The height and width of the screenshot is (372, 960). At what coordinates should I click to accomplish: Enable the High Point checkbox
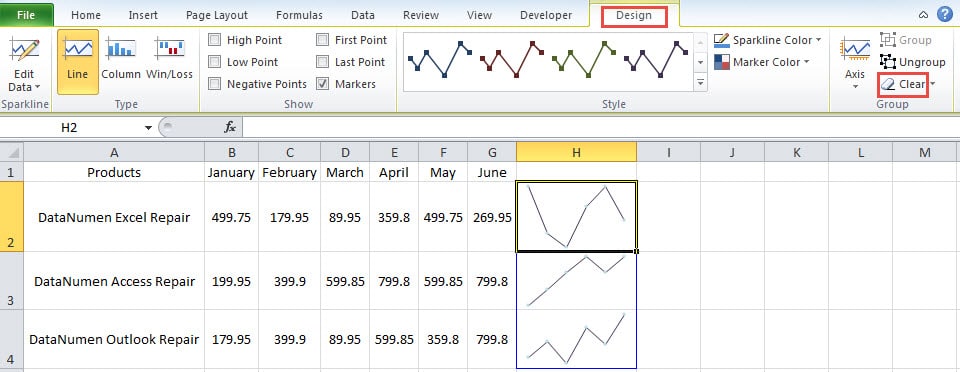tap(214, 40)
